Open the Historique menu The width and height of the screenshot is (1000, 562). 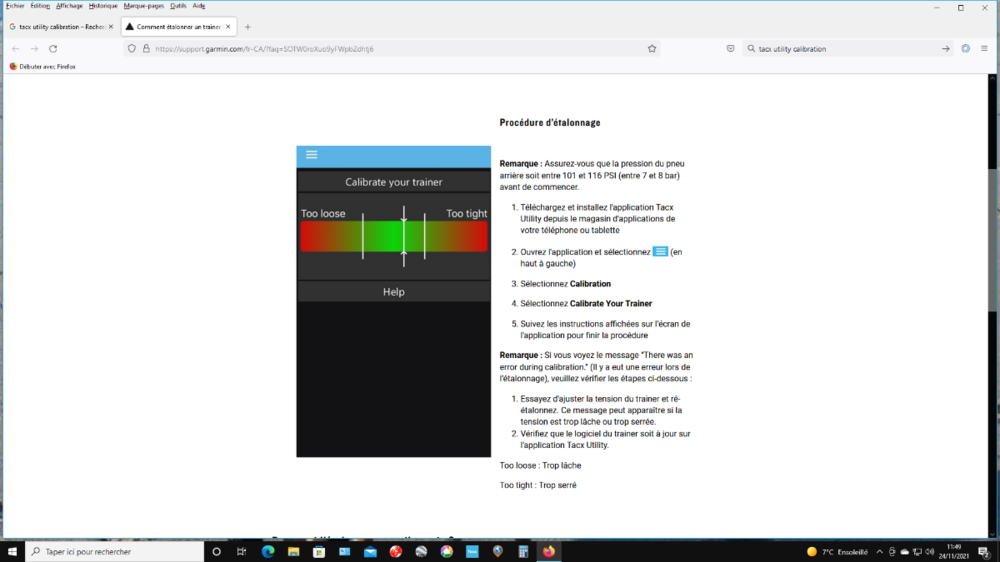click(x=103, y=6)
